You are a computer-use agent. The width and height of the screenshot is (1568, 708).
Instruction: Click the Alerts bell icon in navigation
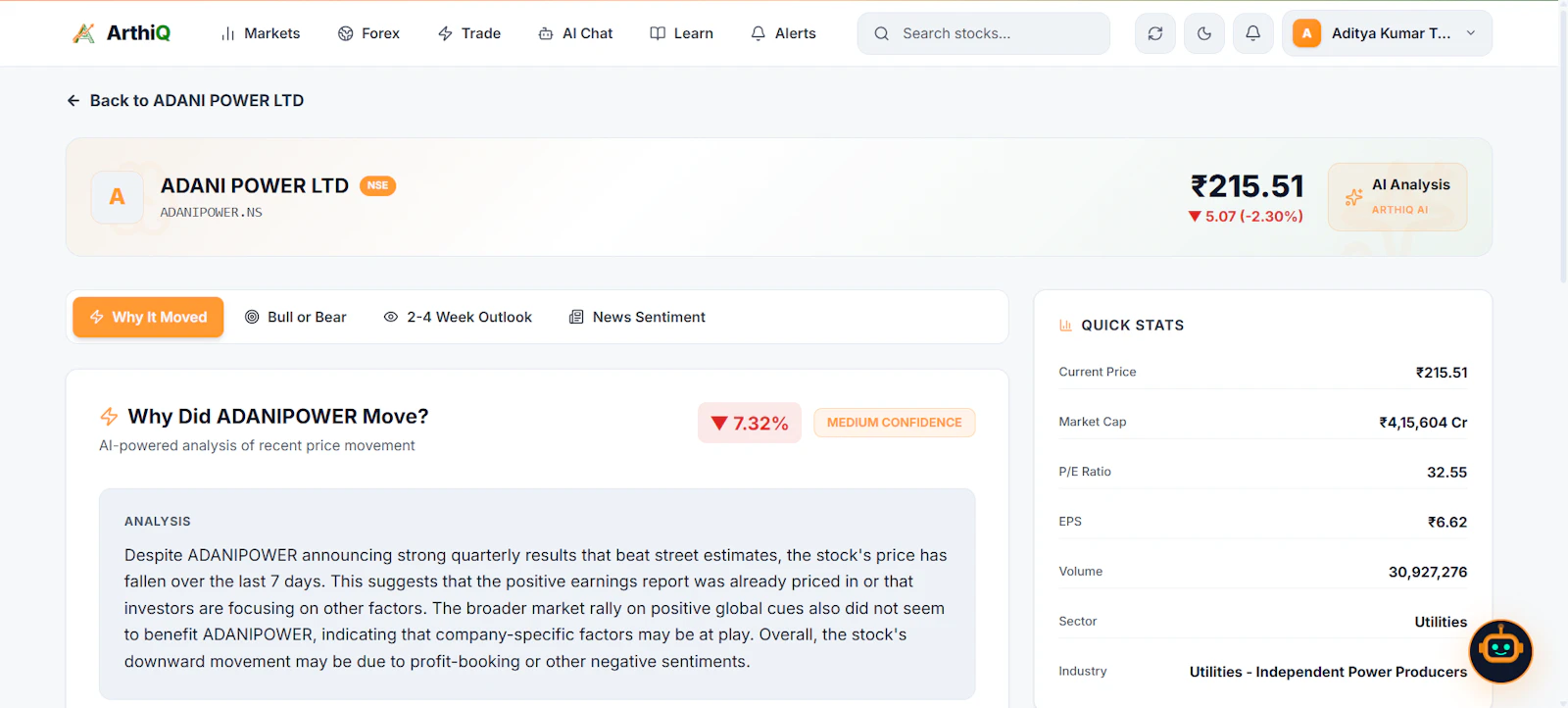pyautogui.click(x=759, y=33)
